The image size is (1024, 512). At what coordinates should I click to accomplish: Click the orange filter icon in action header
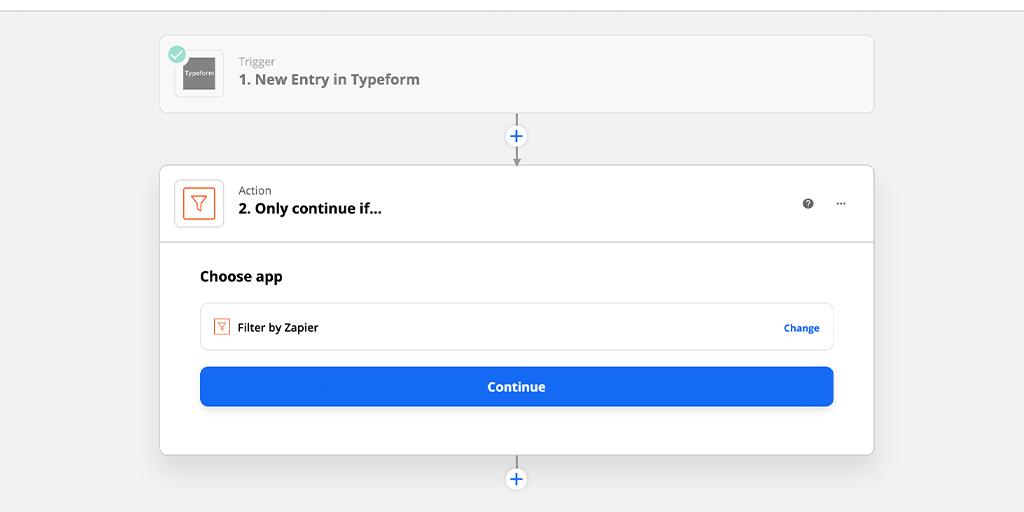(199, 203)
